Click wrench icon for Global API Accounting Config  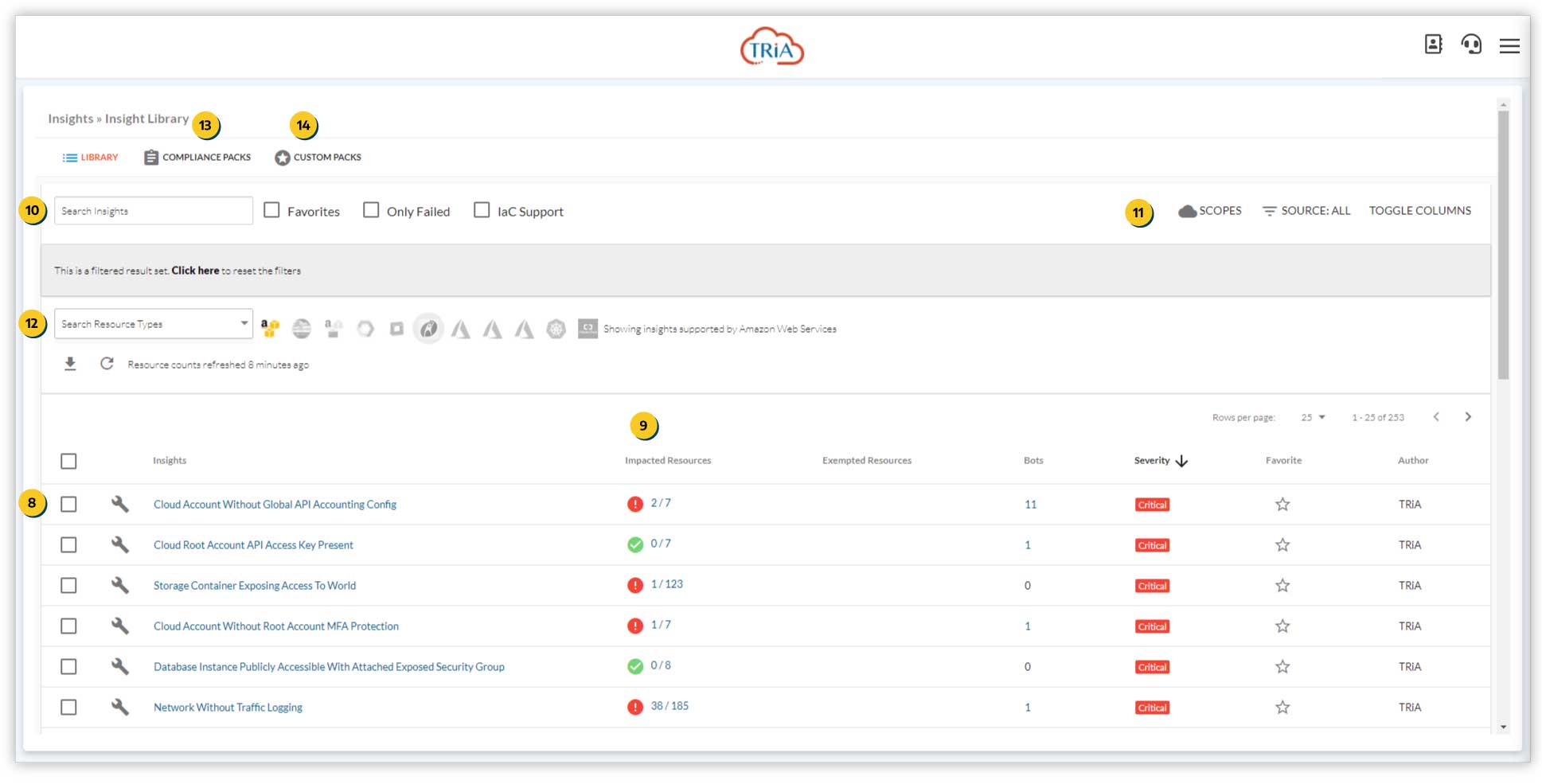[x=119, y=504]
